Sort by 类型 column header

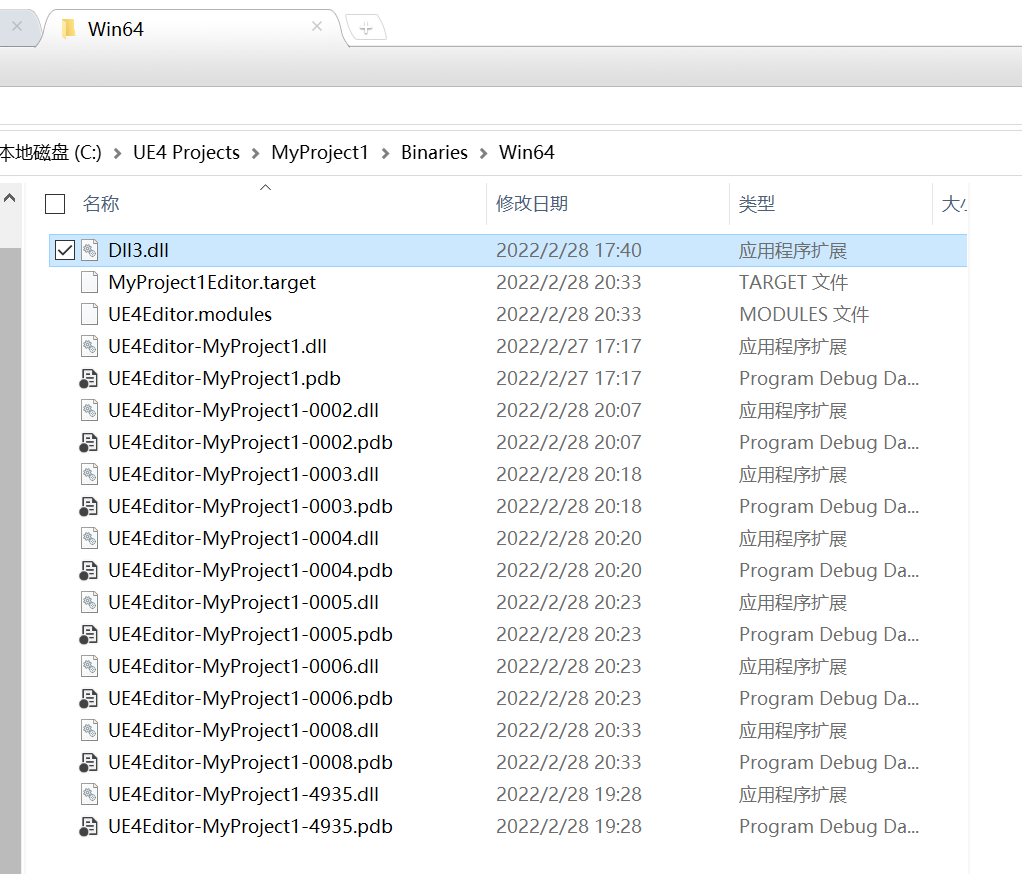(757, 204)
